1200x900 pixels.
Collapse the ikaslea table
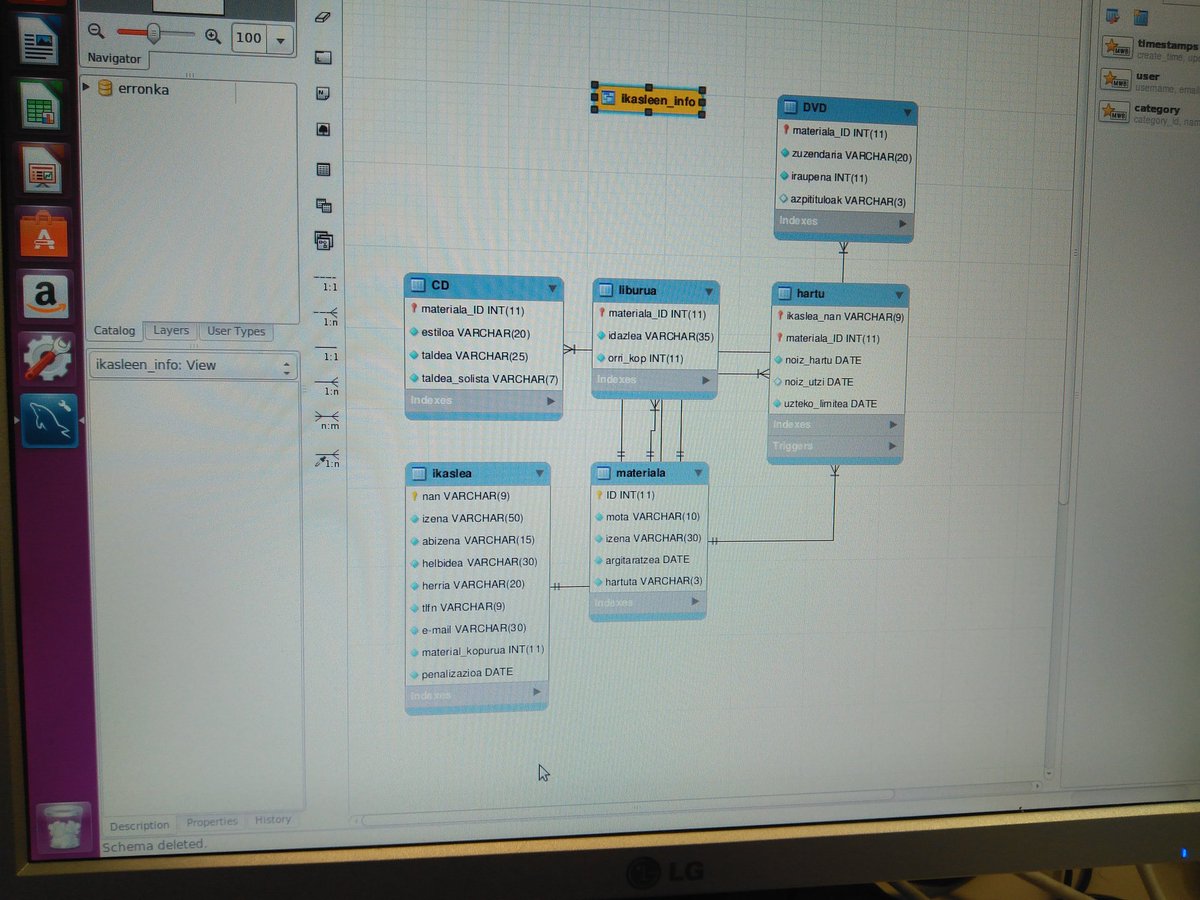click(x=540, y=474)
